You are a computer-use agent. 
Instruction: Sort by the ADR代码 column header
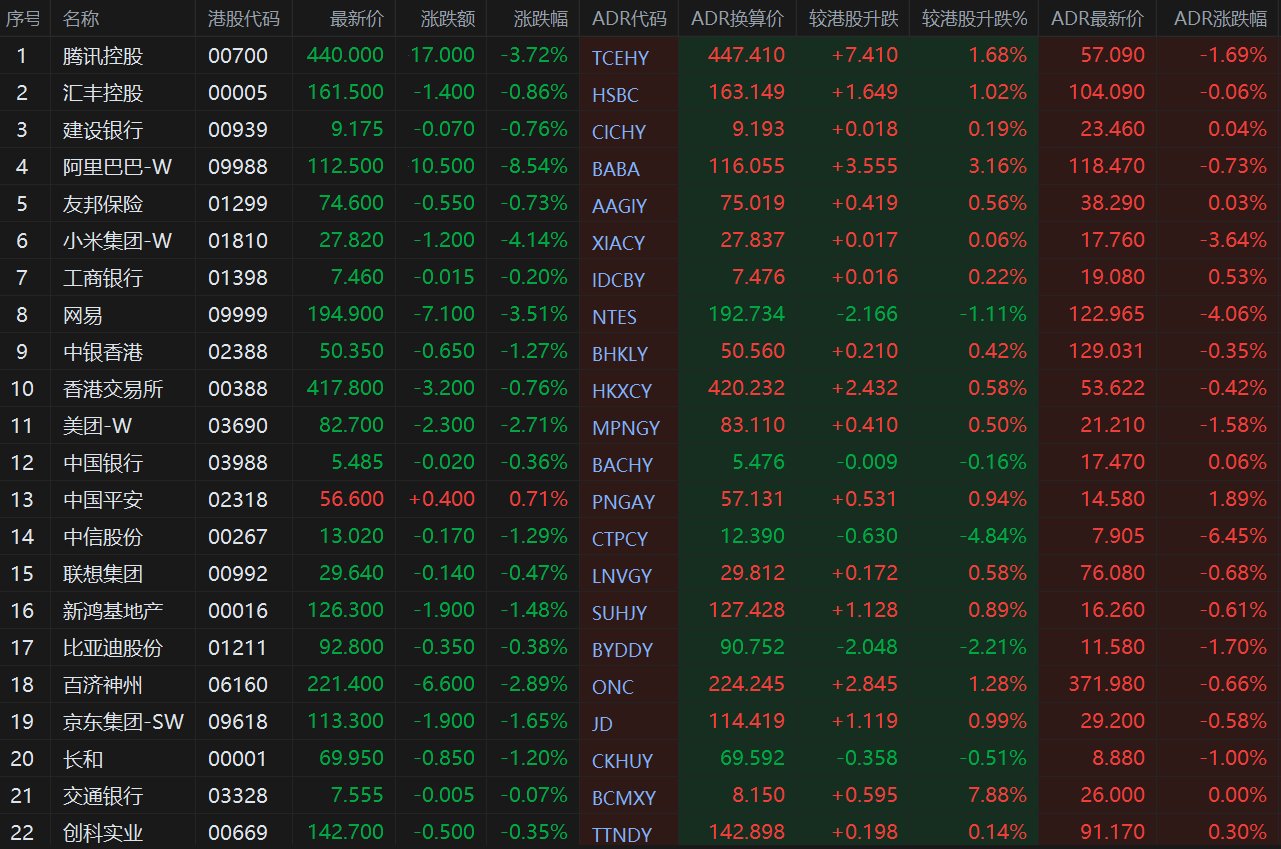coord(629,19)
